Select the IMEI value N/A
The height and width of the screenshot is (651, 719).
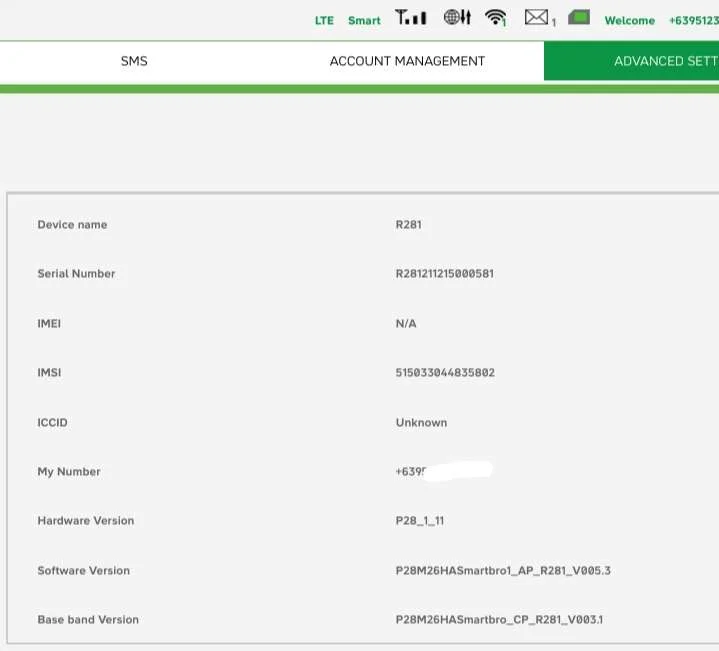tap(406, 324)
